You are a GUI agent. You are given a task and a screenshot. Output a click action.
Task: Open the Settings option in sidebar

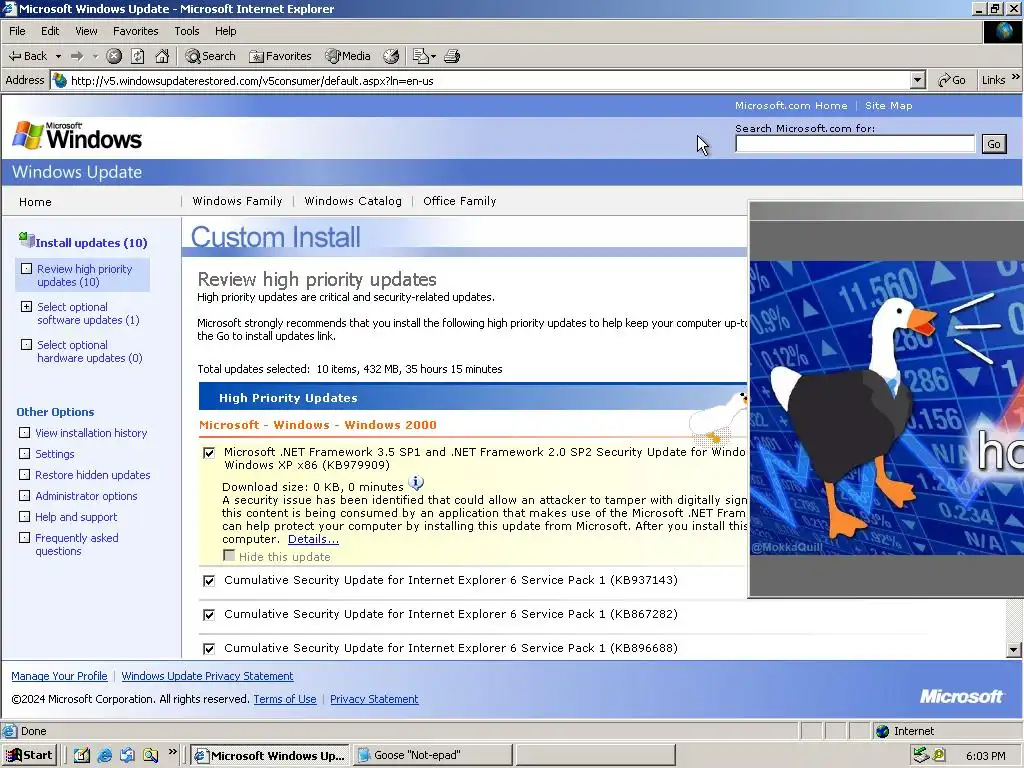tap(54, 454)
